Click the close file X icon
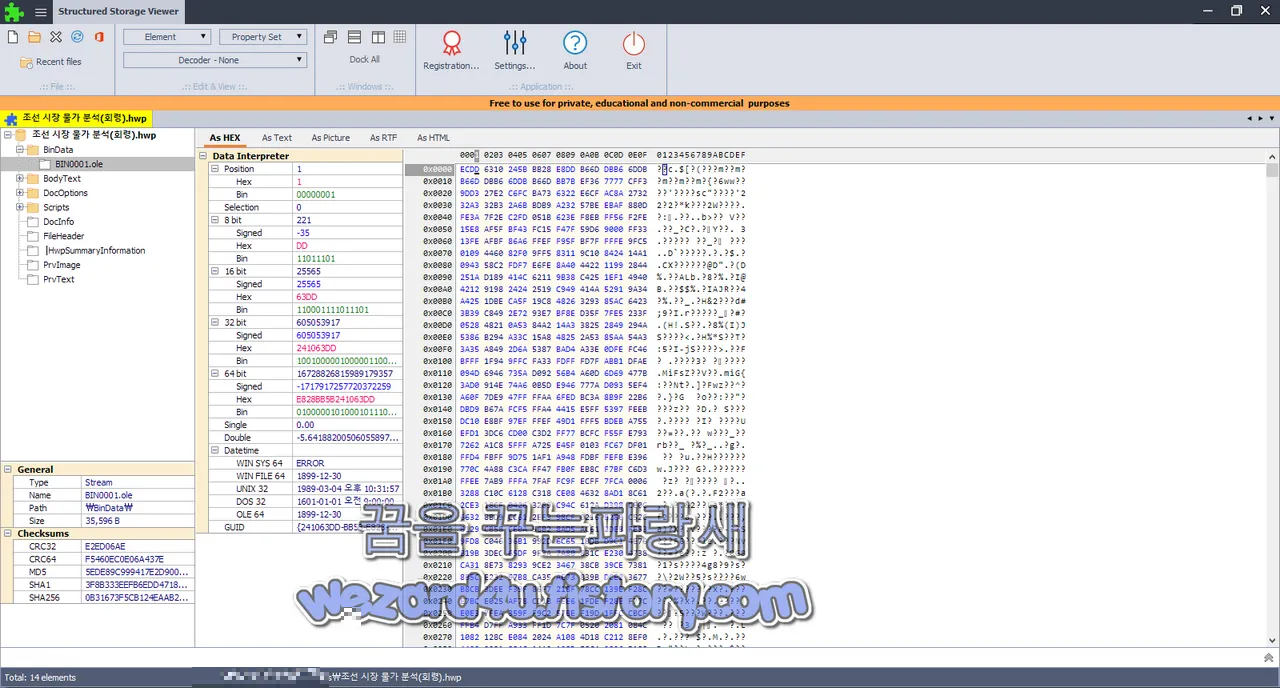Screen dimensions: 1280x688 [x=56, y=37]
